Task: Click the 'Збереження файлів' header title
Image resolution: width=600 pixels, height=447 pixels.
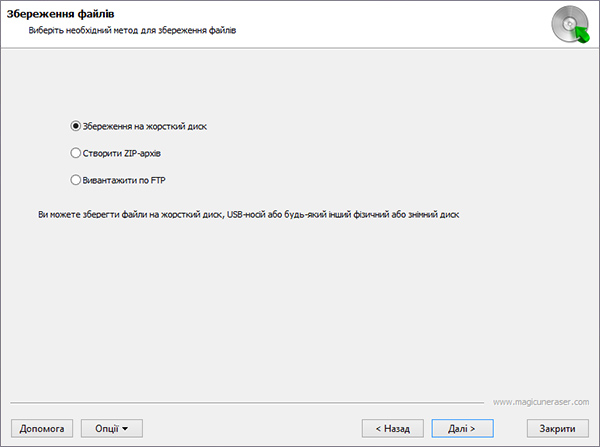Action: tap(60, 14)
